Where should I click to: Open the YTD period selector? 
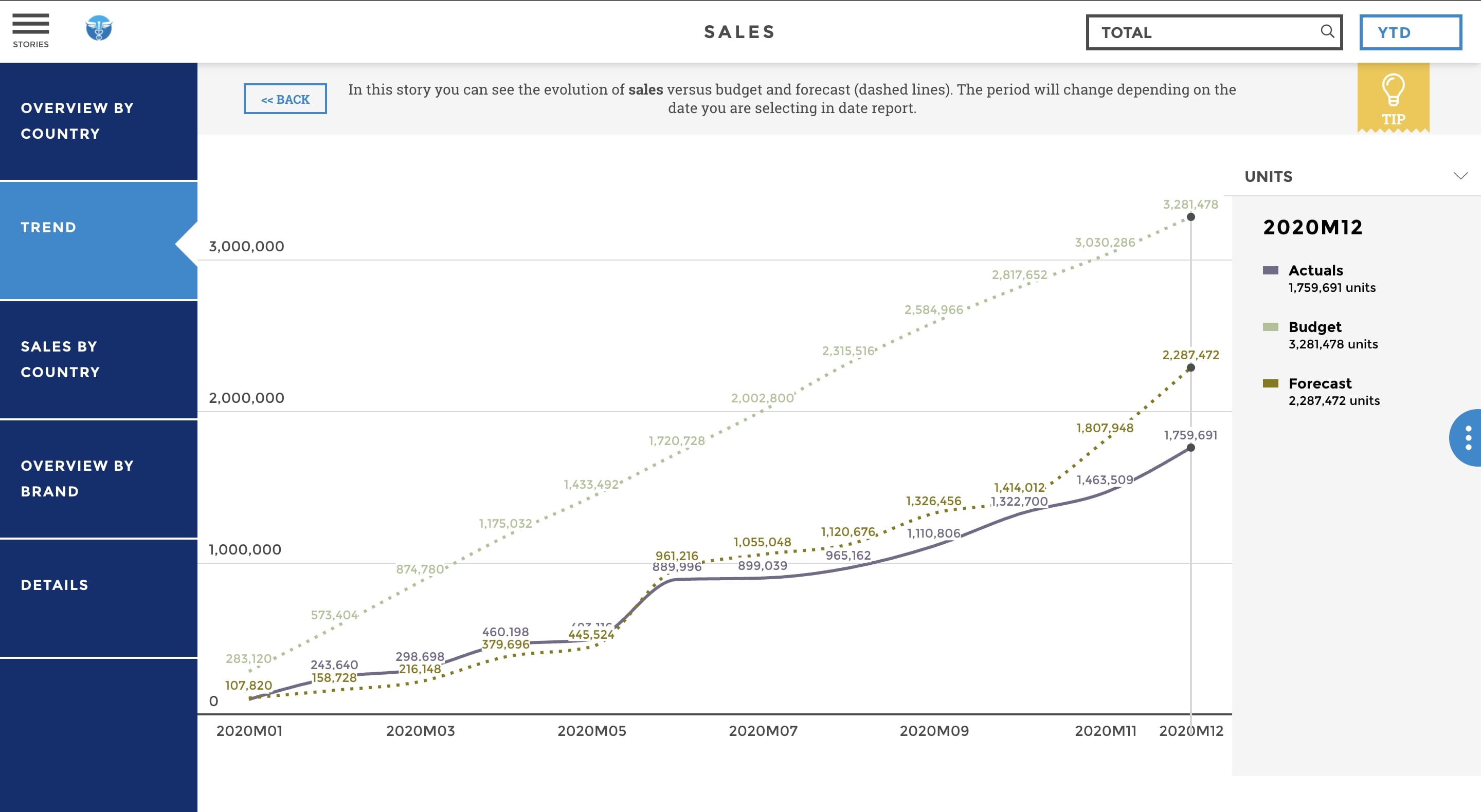1410,33
